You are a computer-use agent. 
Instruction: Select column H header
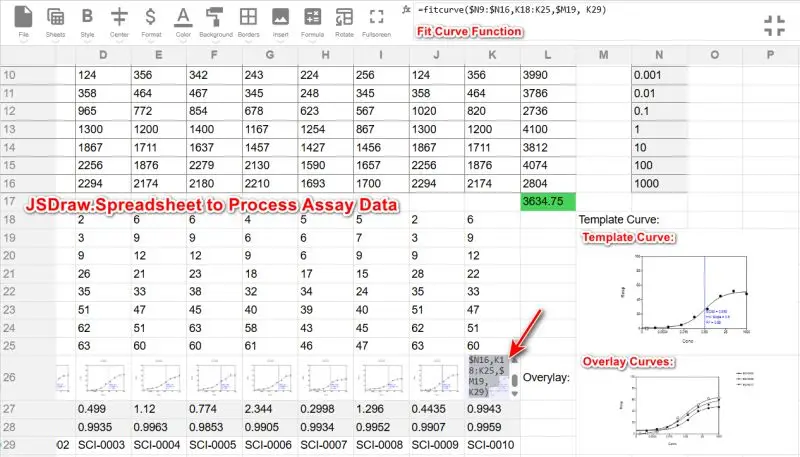[x=326, y=55]
